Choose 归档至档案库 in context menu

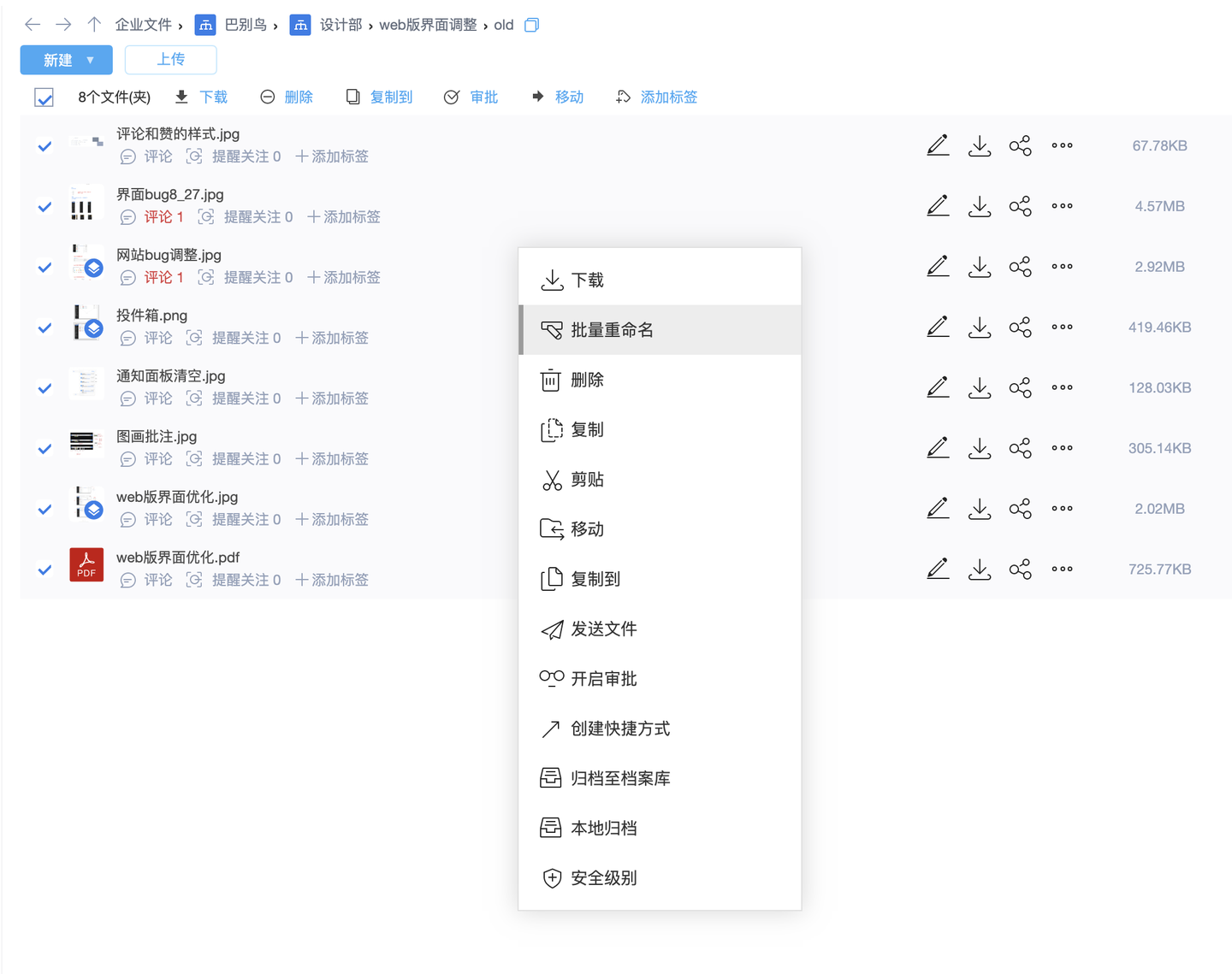tap(660, 778)
